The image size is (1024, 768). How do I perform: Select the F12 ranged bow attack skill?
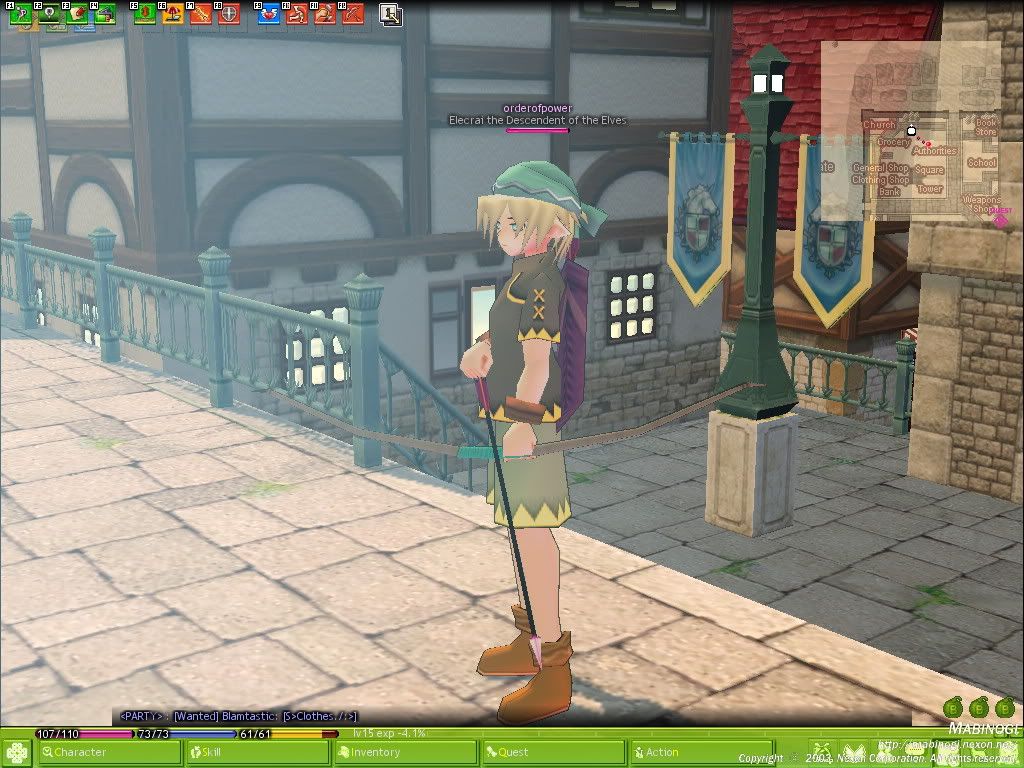(x=352, y=15)
